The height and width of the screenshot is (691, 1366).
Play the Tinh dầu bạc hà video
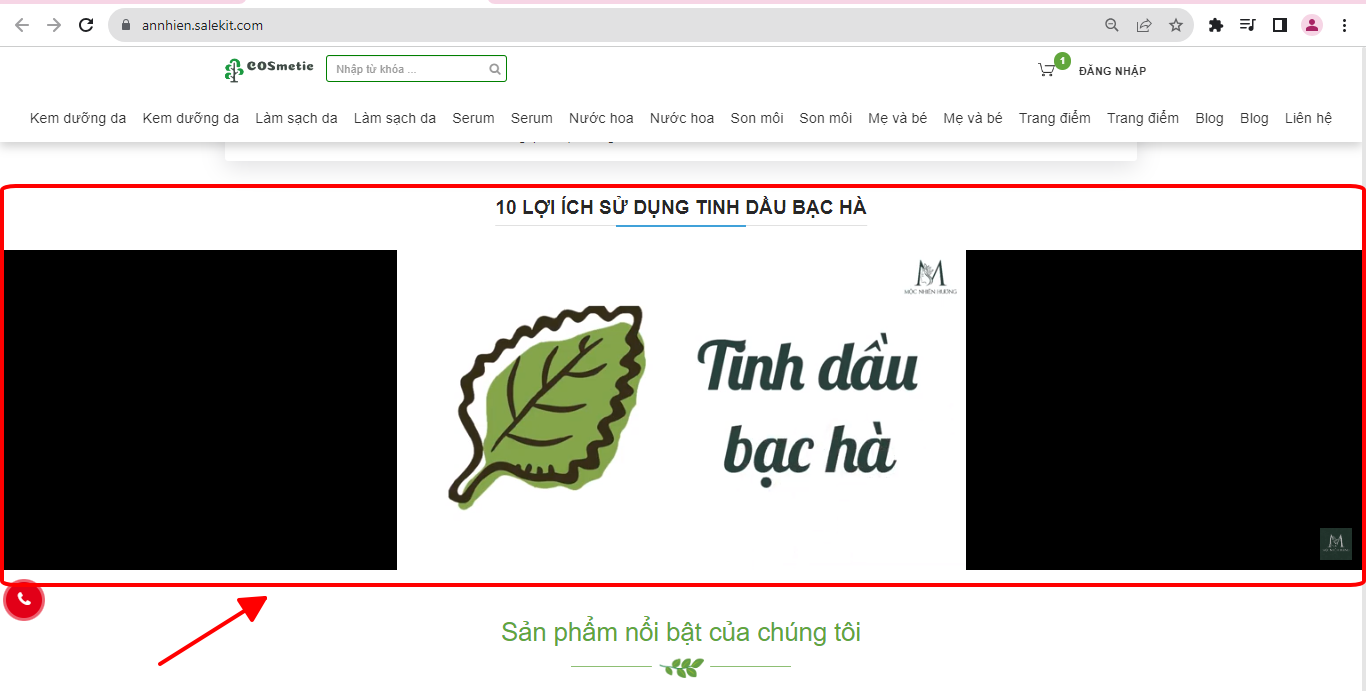[x=681, y=410]
